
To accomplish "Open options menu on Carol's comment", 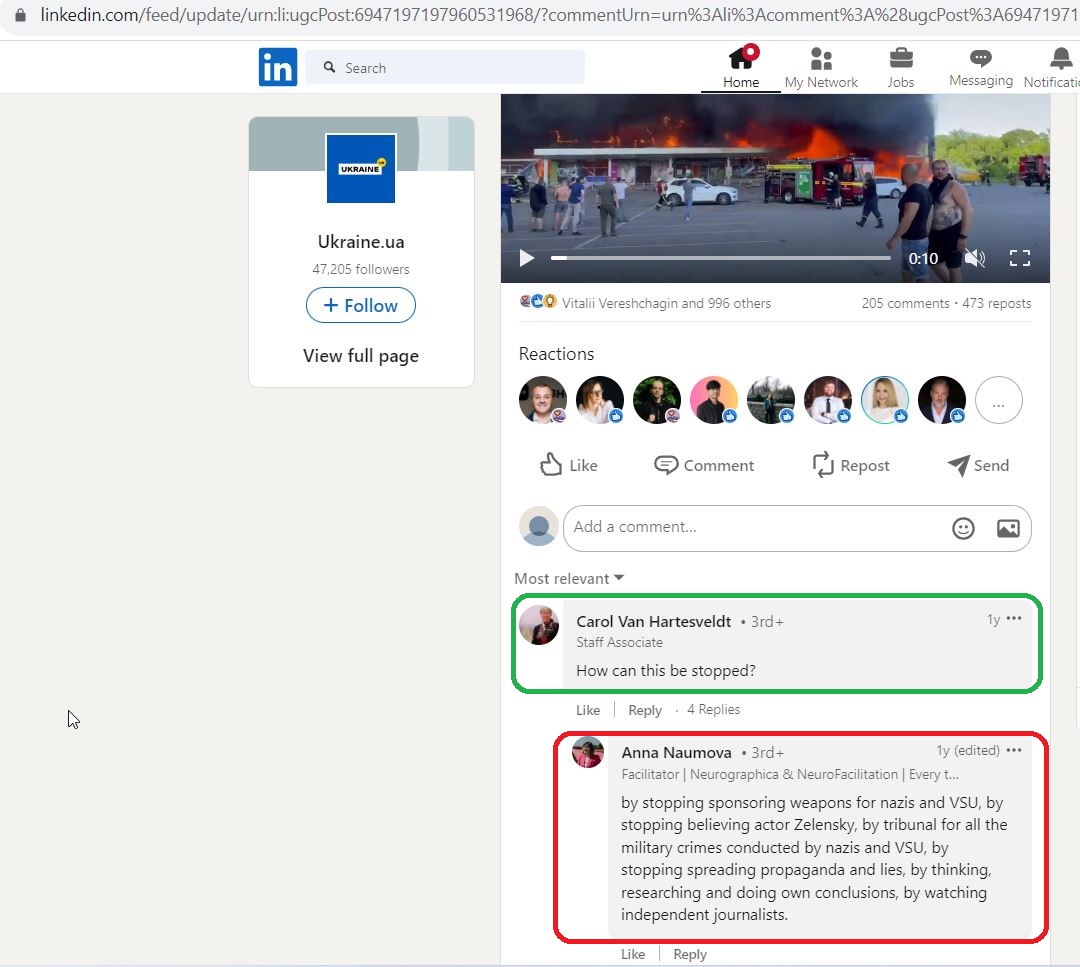I will (x=1014, y=618).
